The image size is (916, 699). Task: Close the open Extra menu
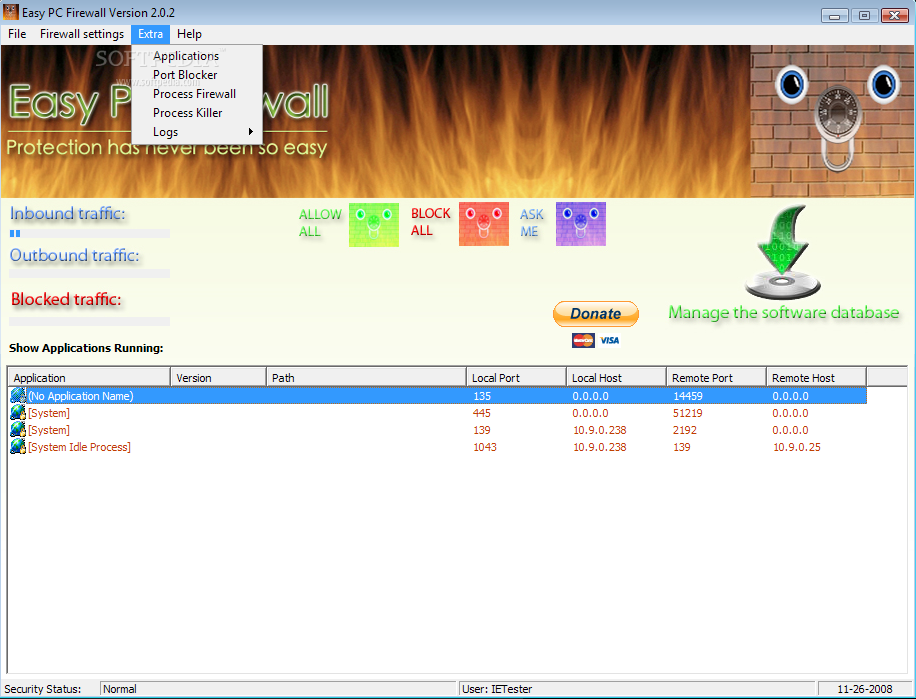[150, 34]
